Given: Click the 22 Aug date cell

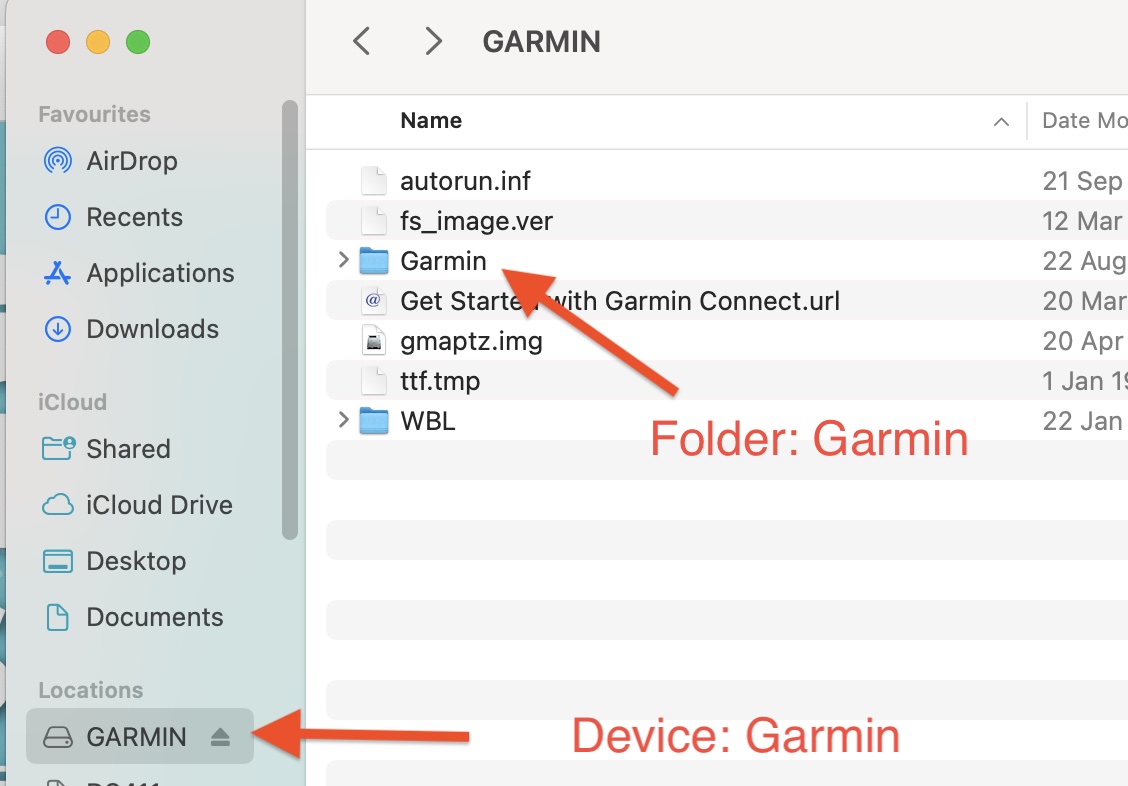Looking at the screenshot, I should point(1084,261).
